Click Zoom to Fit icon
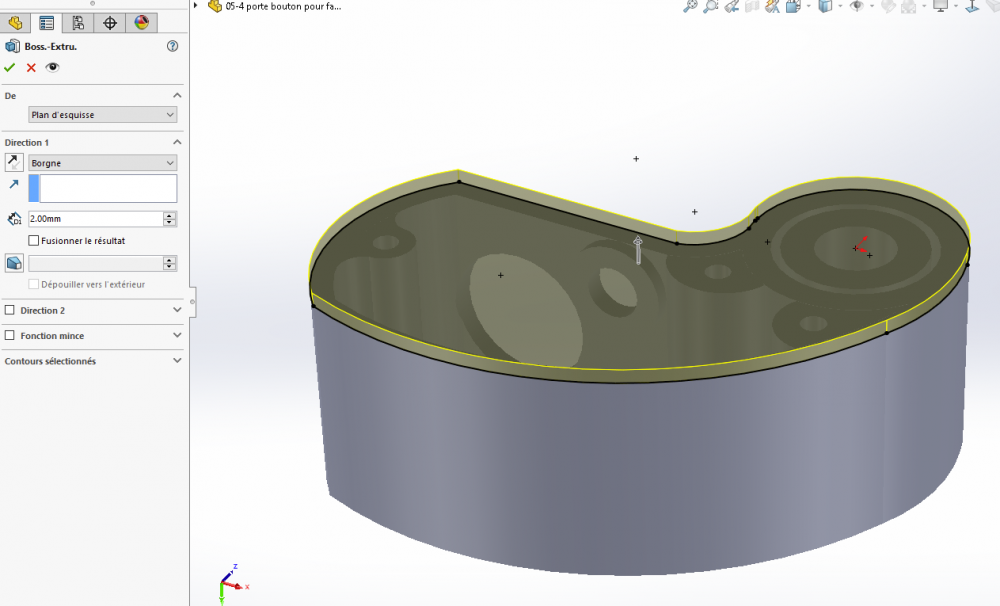This screenshot has height=606, width=1000. pos(690,6)
